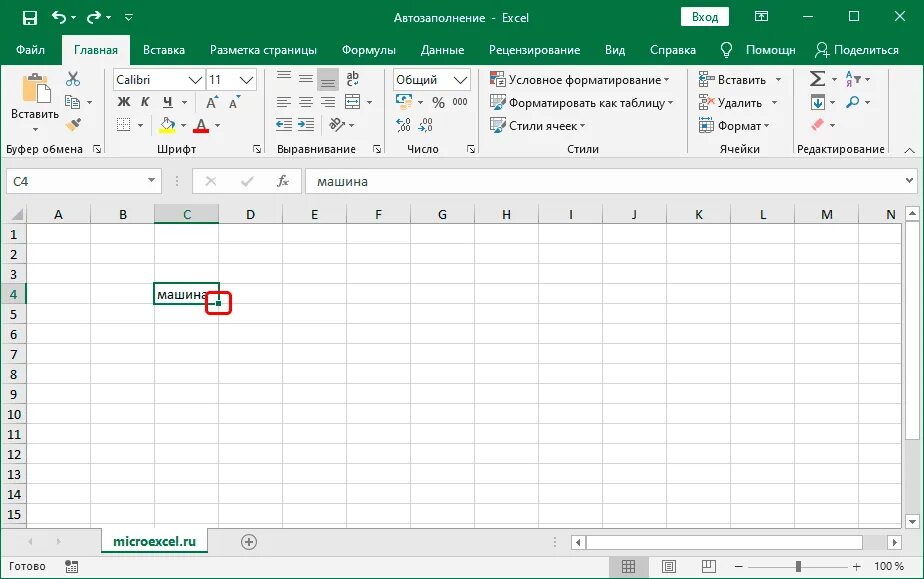Open Find and Select magnifier icon
This screenshot has height=579, width=924.
click(853, 102)
